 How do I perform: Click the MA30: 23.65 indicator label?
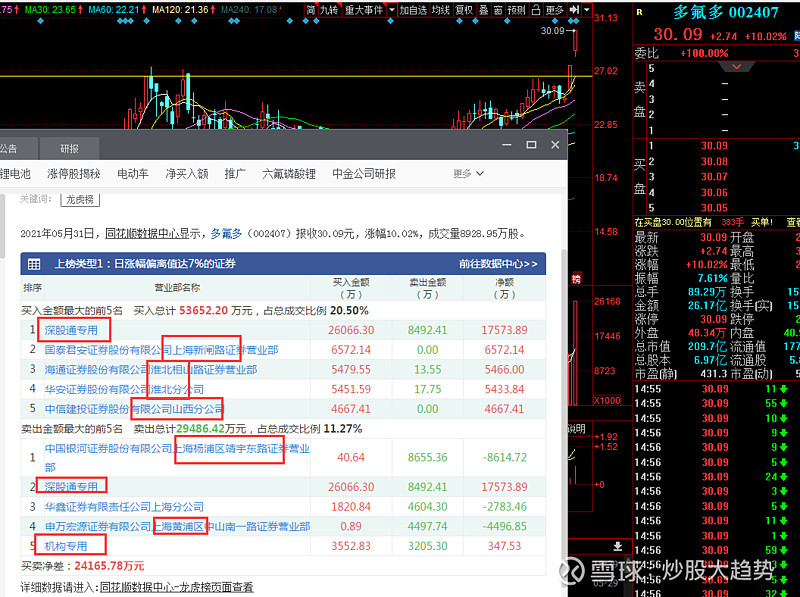[54, 10]
